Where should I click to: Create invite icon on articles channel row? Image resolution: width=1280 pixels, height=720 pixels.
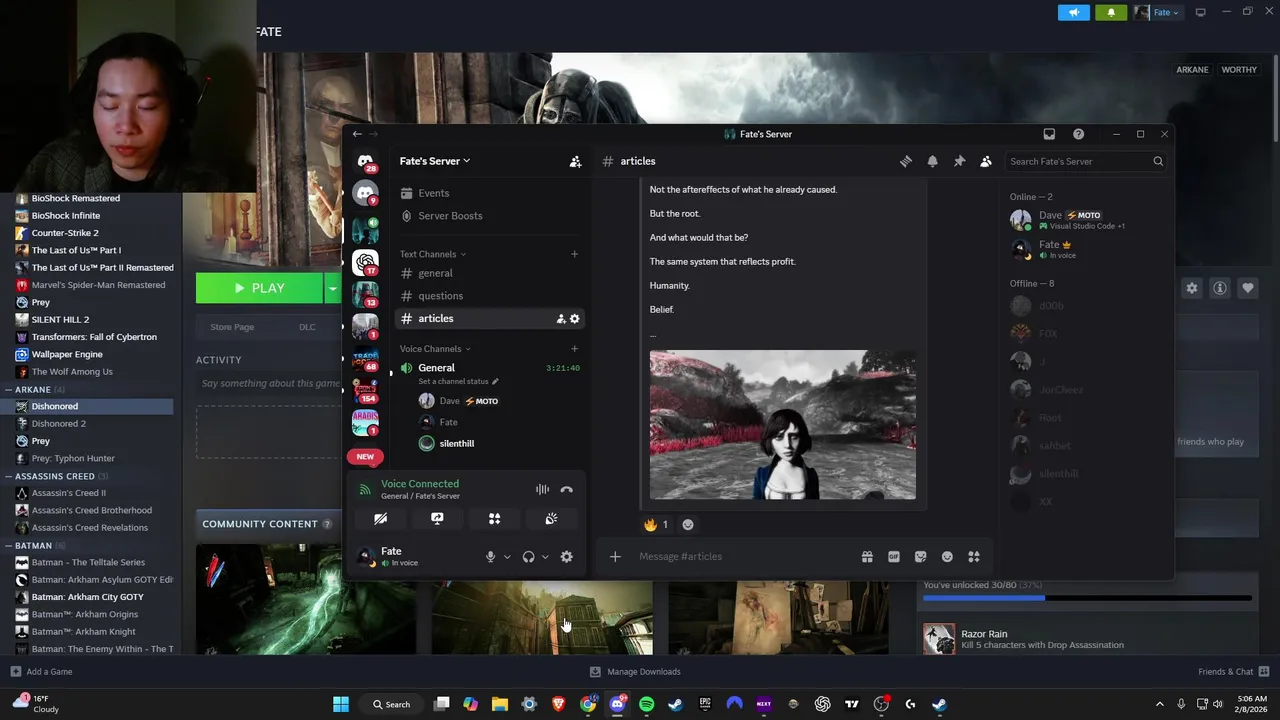point(561,318)
